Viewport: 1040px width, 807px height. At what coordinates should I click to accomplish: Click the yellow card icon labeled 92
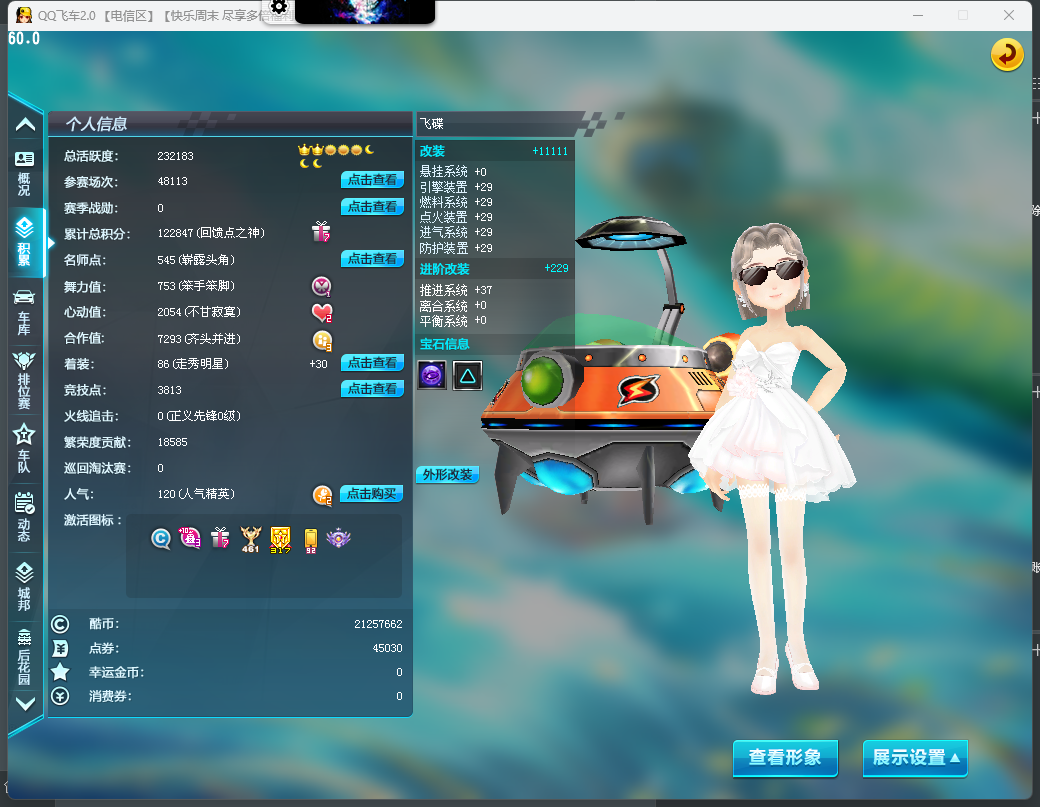(x=310, y=540)
